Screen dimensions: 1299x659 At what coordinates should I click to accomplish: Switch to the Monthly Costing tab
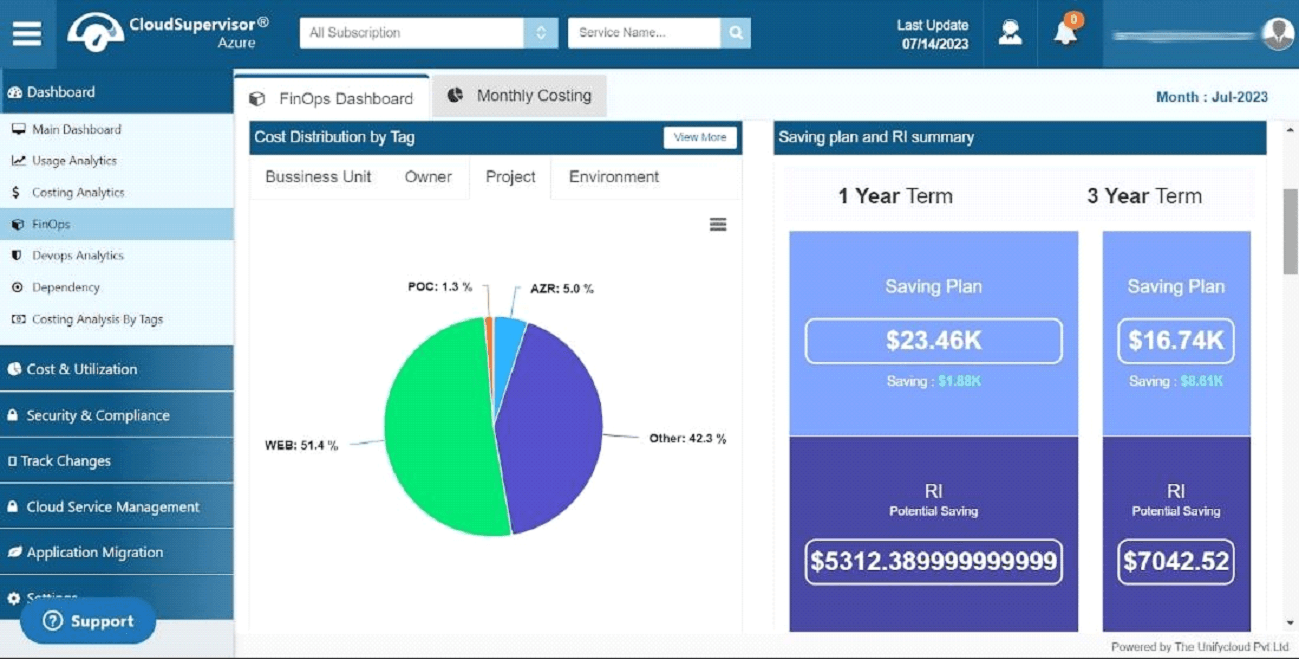point(519,96)
